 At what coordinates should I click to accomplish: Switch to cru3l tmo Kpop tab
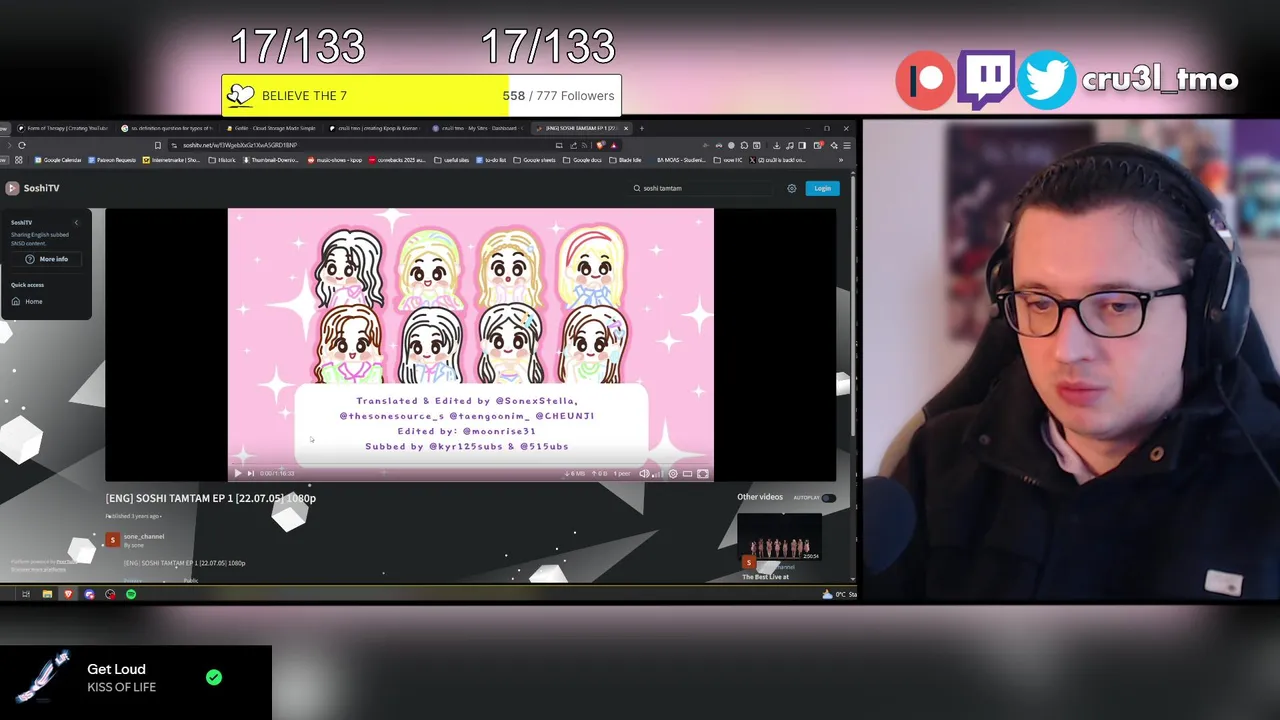point(375,128)
